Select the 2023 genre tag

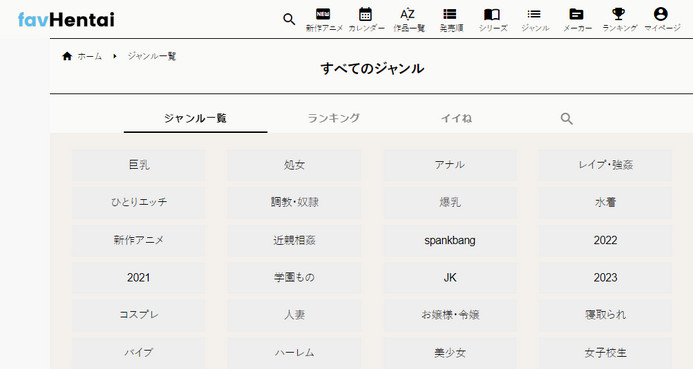[x=605, y=278]
